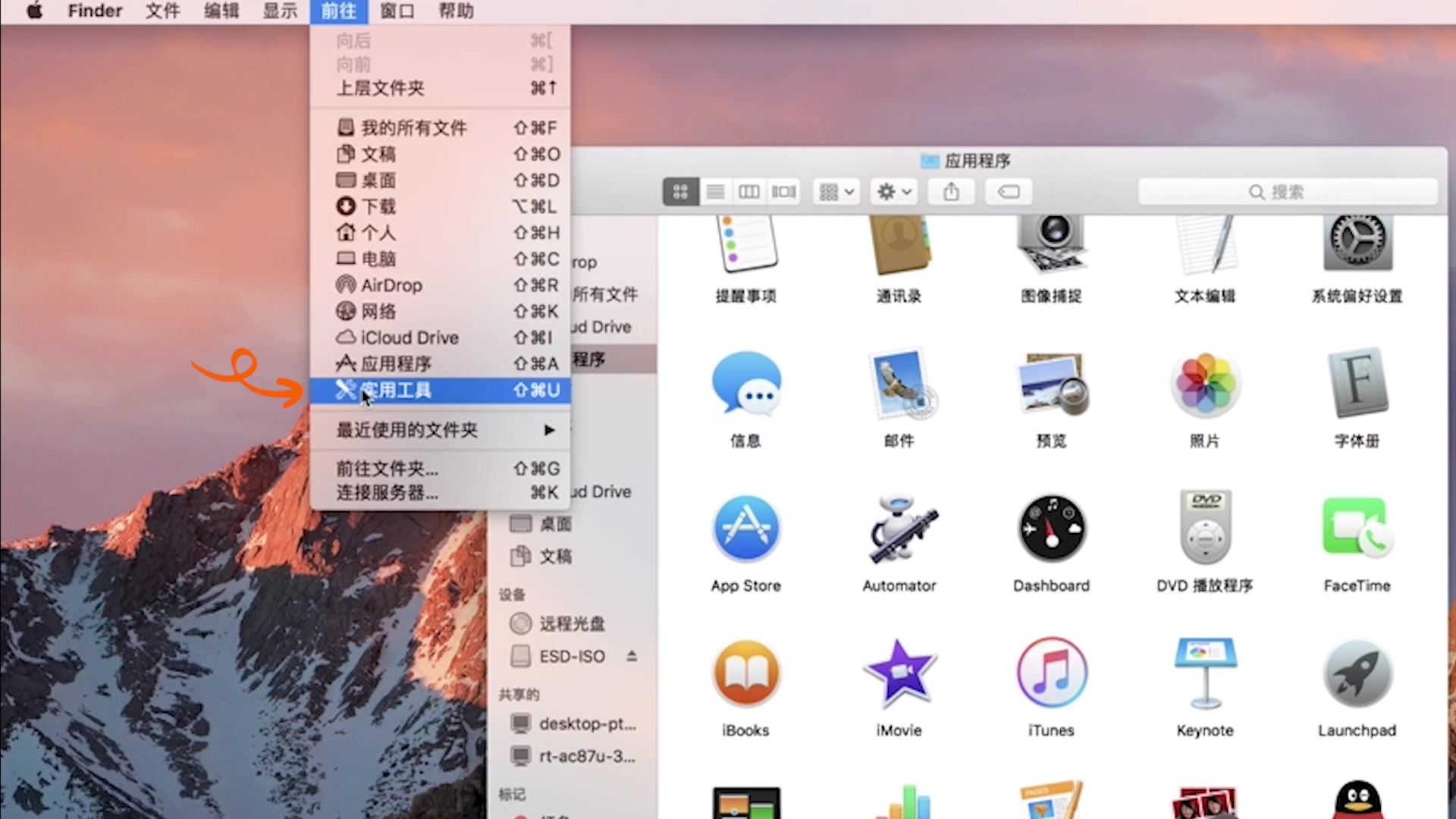Choose 应用程序 in the Go menu
The height and width of the screenshot is (819, 1456).
pos(440,363)
